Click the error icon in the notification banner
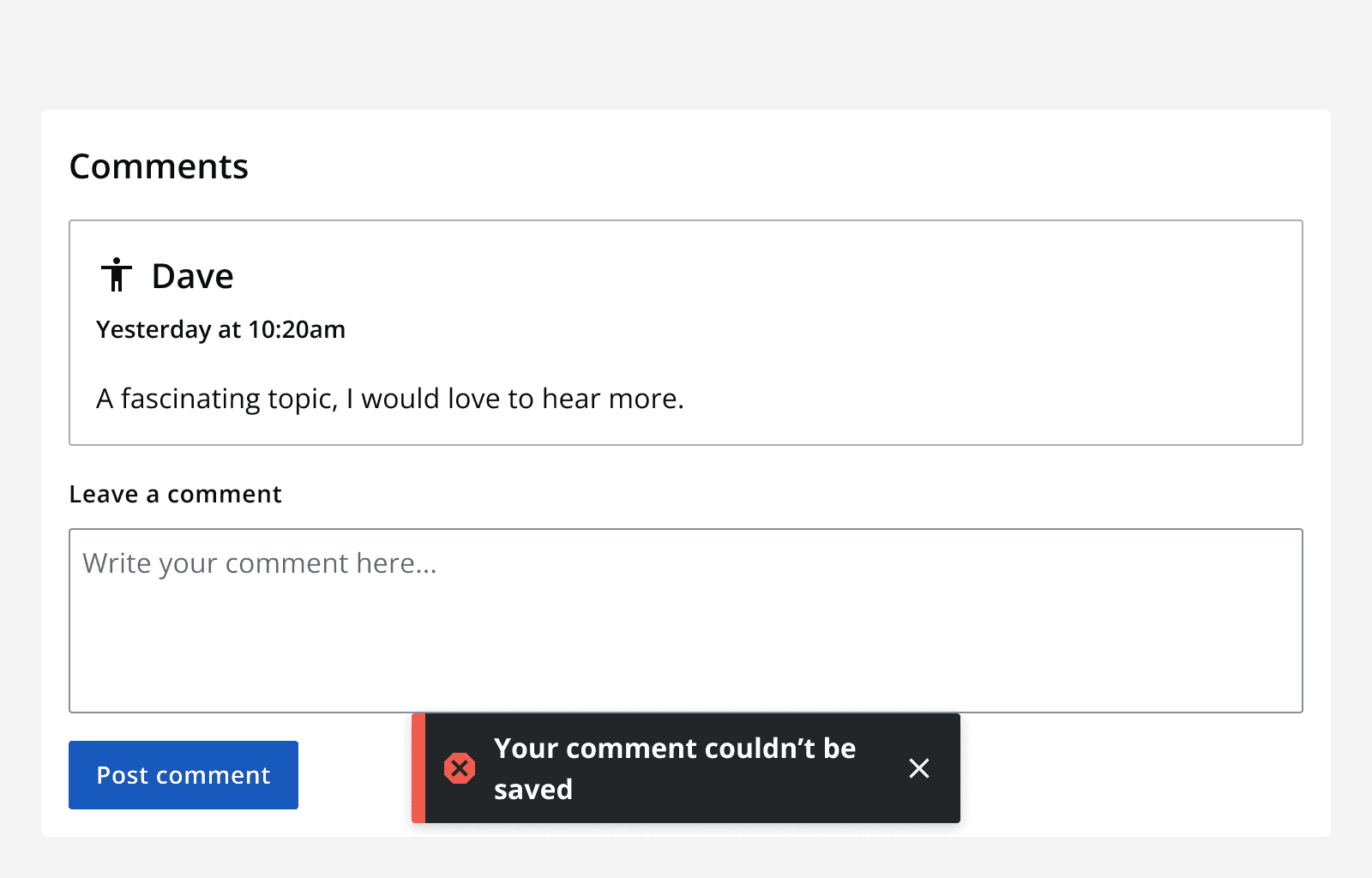The height and width of the screenshot is (878, 1372). 460,768
